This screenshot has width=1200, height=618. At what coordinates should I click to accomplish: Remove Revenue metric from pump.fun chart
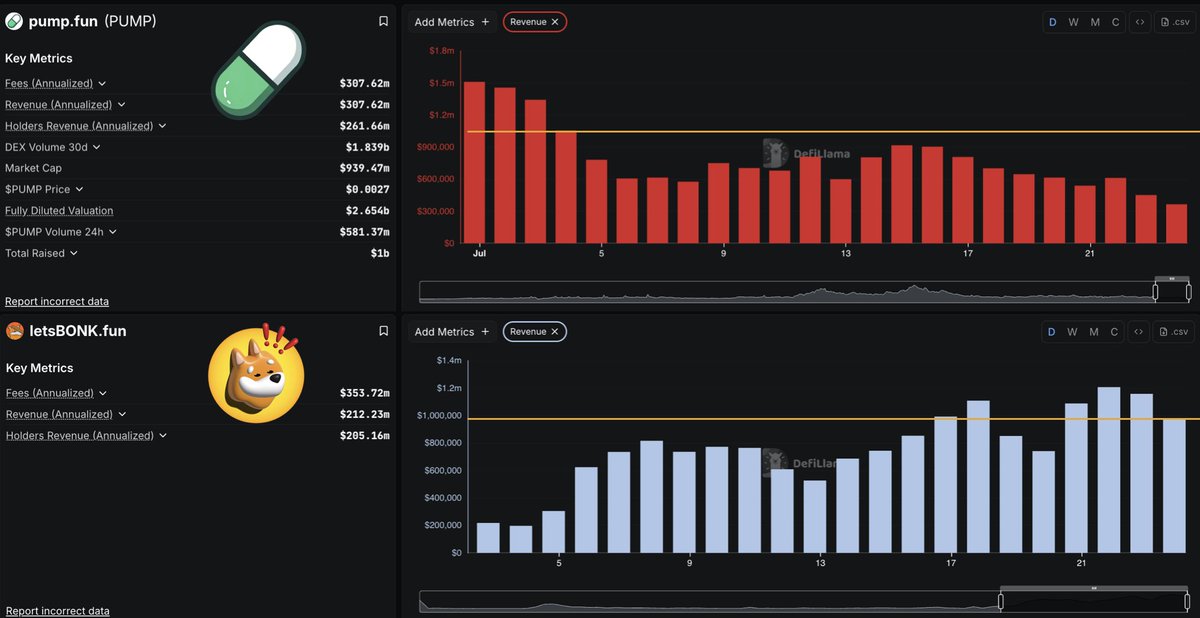point(555,22)
